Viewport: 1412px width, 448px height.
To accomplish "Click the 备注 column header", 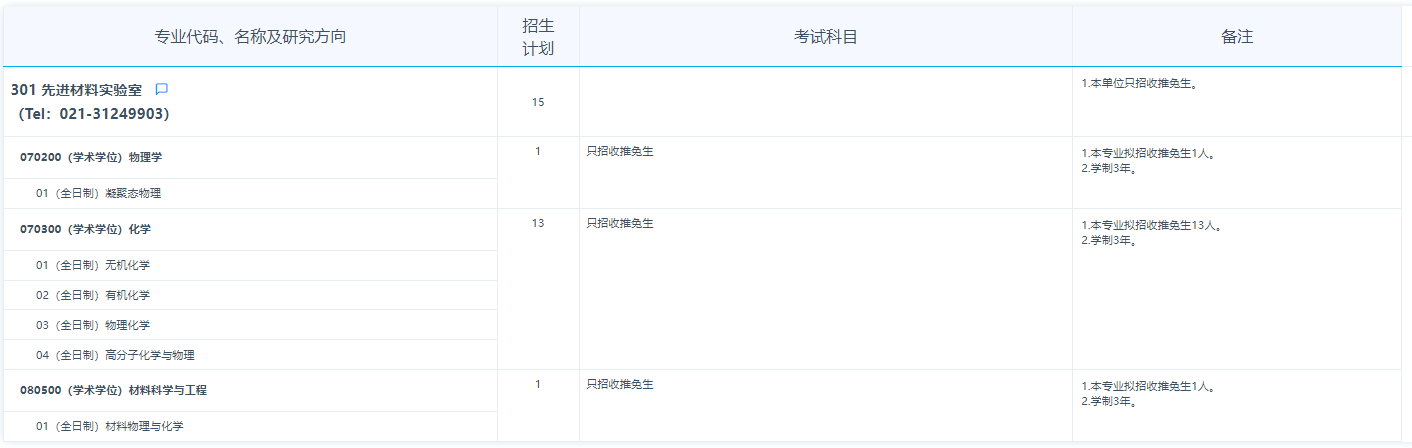I will coord(1237,37).
